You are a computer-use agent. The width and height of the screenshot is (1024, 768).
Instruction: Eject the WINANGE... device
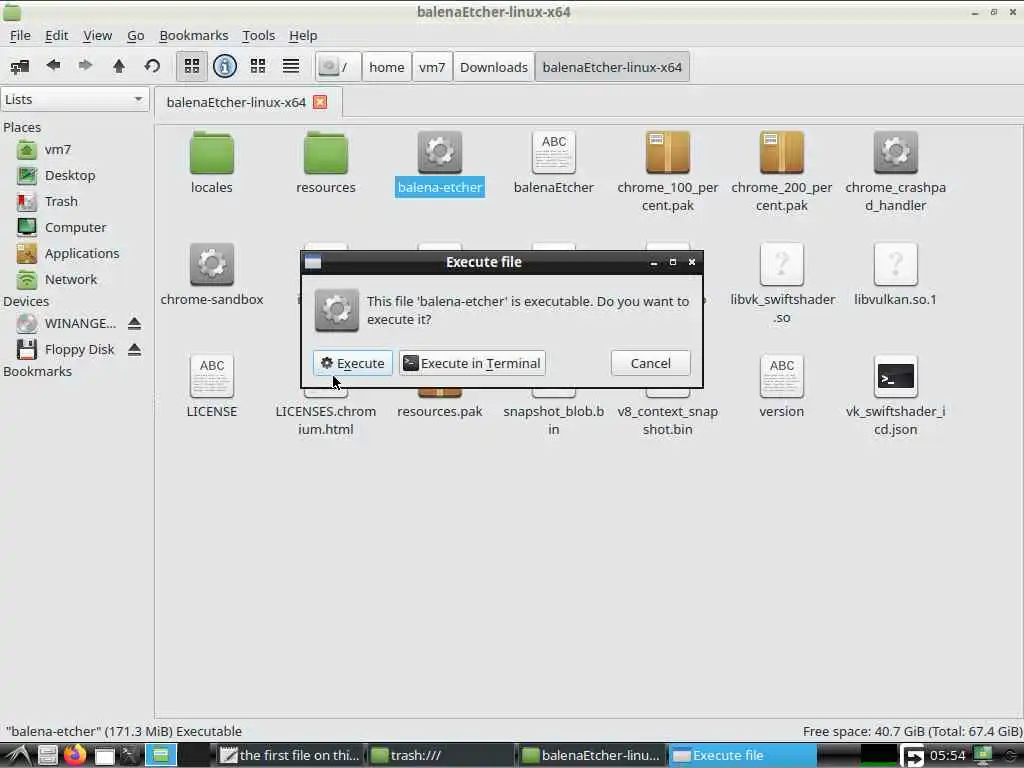pyautogui.click(x=135, y=323)
